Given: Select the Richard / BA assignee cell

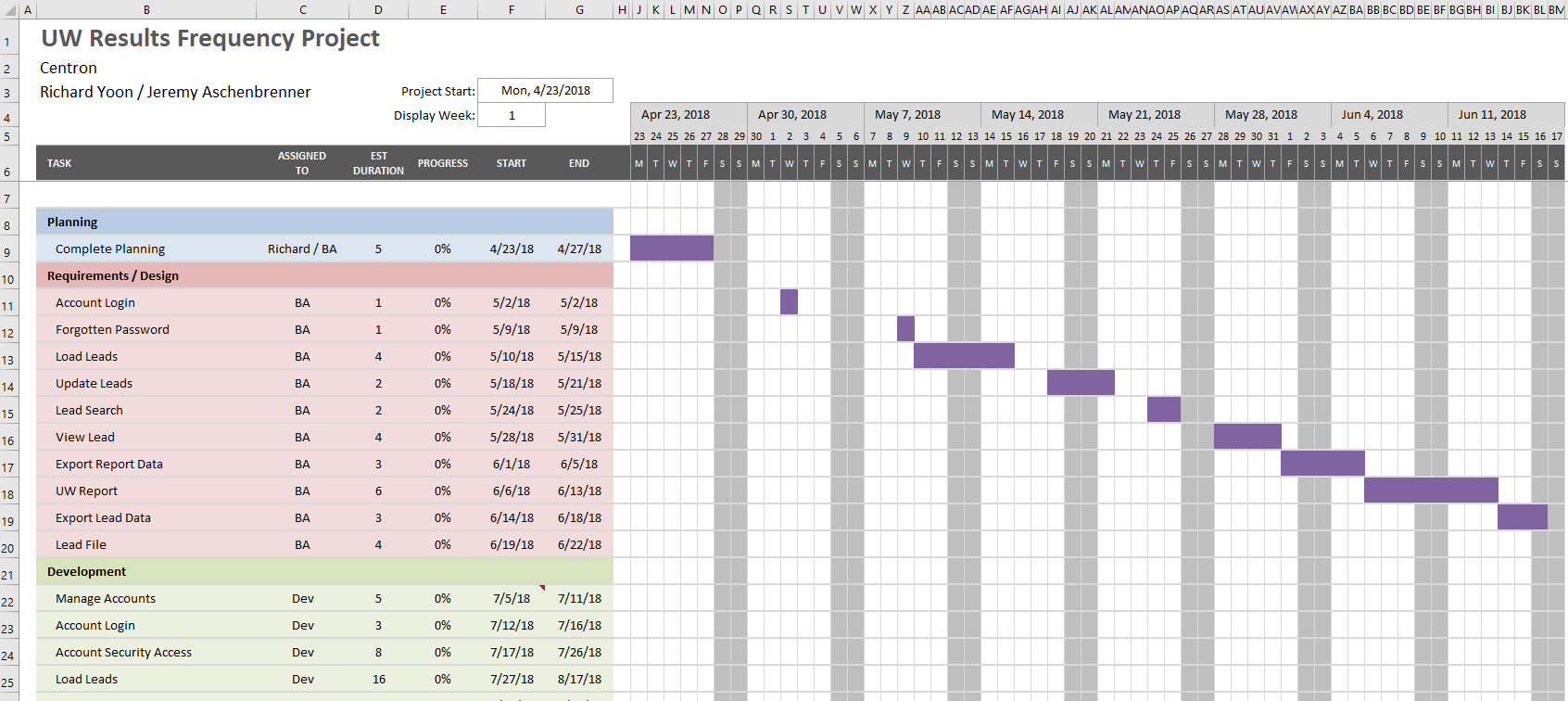Looking at the screenshot, I should pyautogui.click(x=302, y=249).
